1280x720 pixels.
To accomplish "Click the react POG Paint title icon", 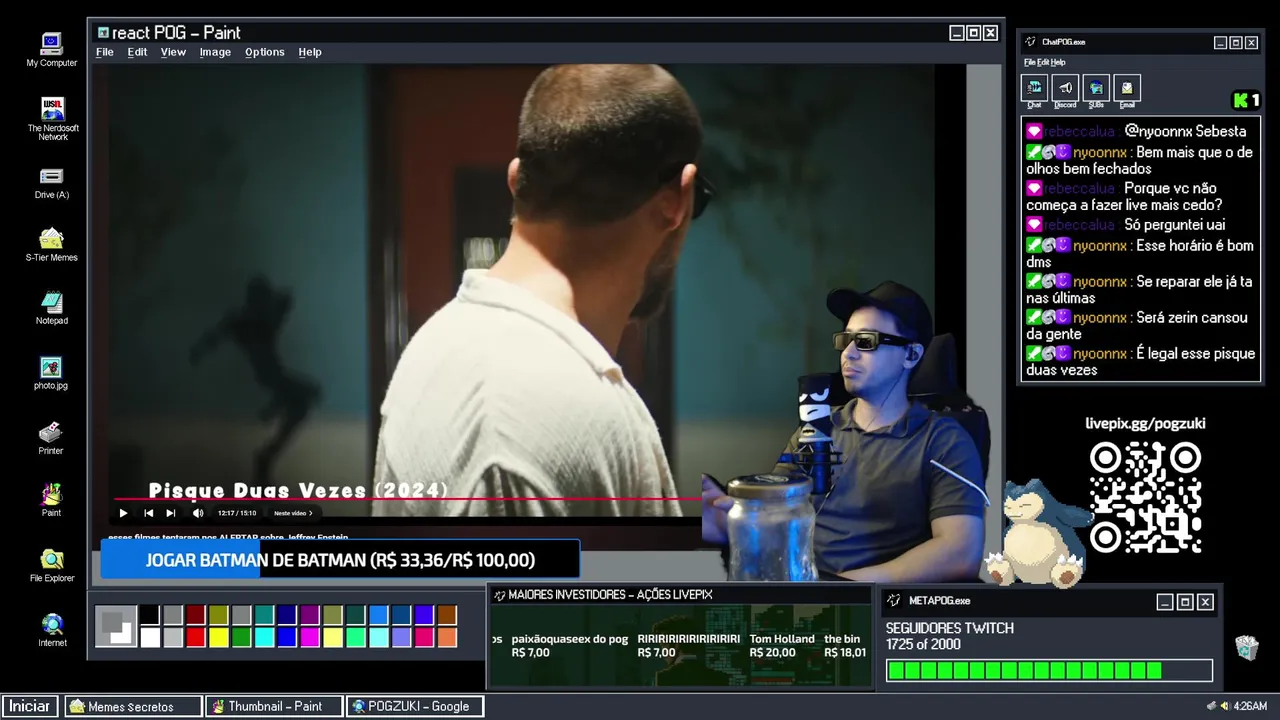I will (103, 33).
